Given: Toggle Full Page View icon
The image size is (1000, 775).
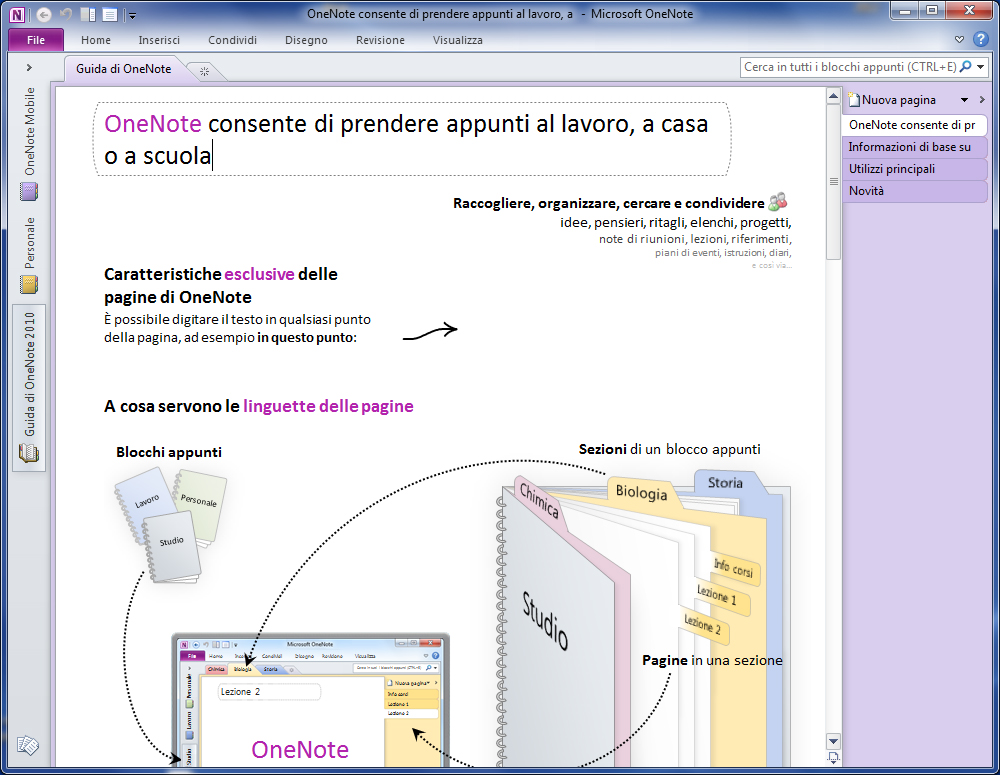Looking at the screenshot, I should (x=109, y=14).
